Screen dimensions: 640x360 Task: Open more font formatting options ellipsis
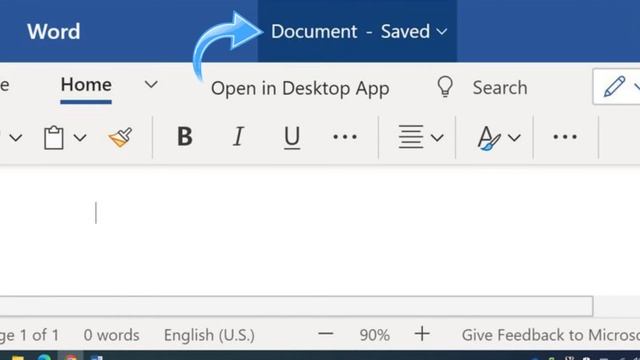(345, 137)
